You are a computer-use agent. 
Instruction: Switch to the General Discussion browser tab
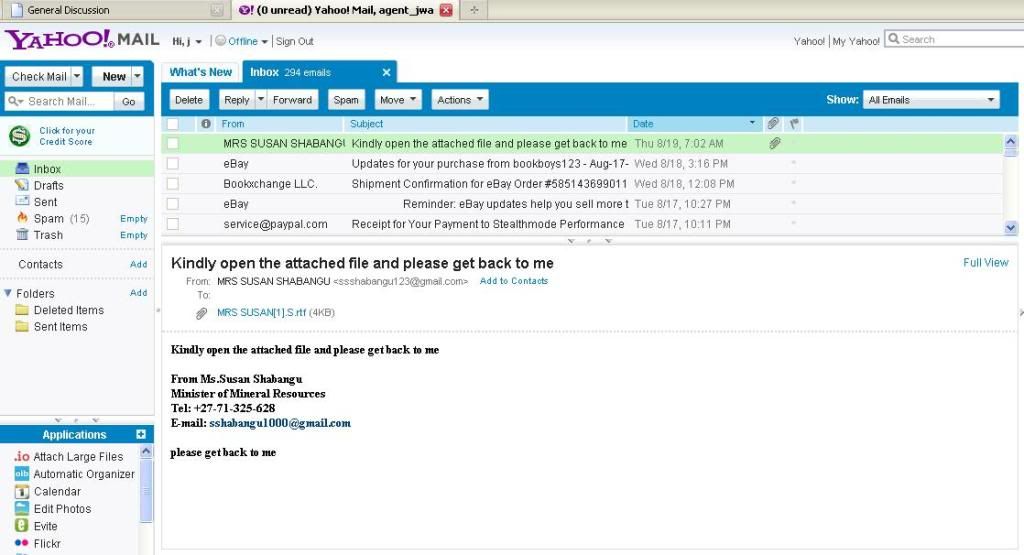coord(115,10)
